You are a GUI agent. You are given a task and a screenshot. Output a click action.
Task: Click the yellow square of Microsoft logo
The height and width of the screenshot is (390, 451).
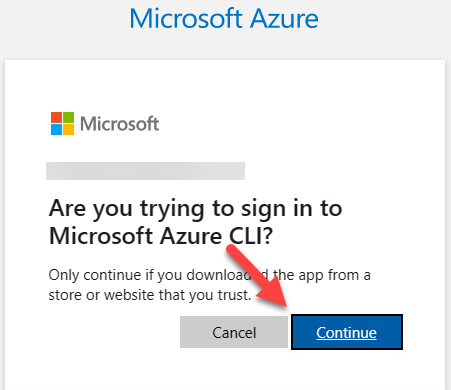tap(68, 129)
